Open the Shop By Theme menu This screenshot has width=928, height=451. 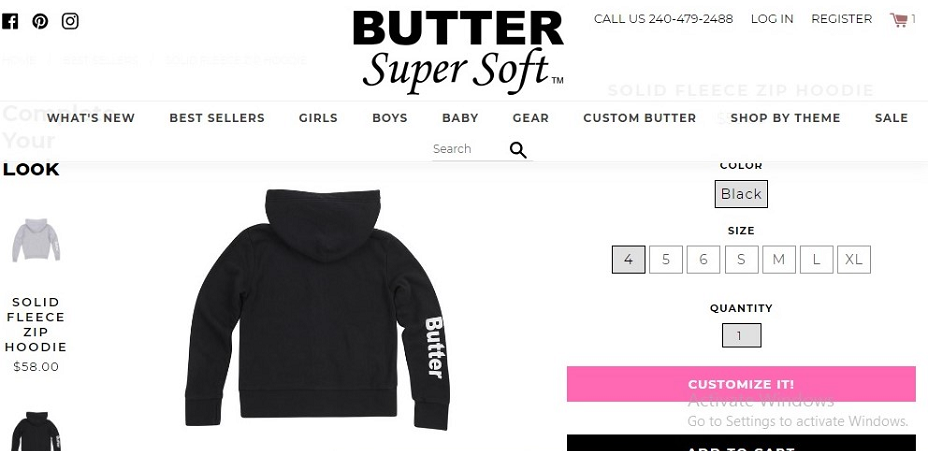785,118
